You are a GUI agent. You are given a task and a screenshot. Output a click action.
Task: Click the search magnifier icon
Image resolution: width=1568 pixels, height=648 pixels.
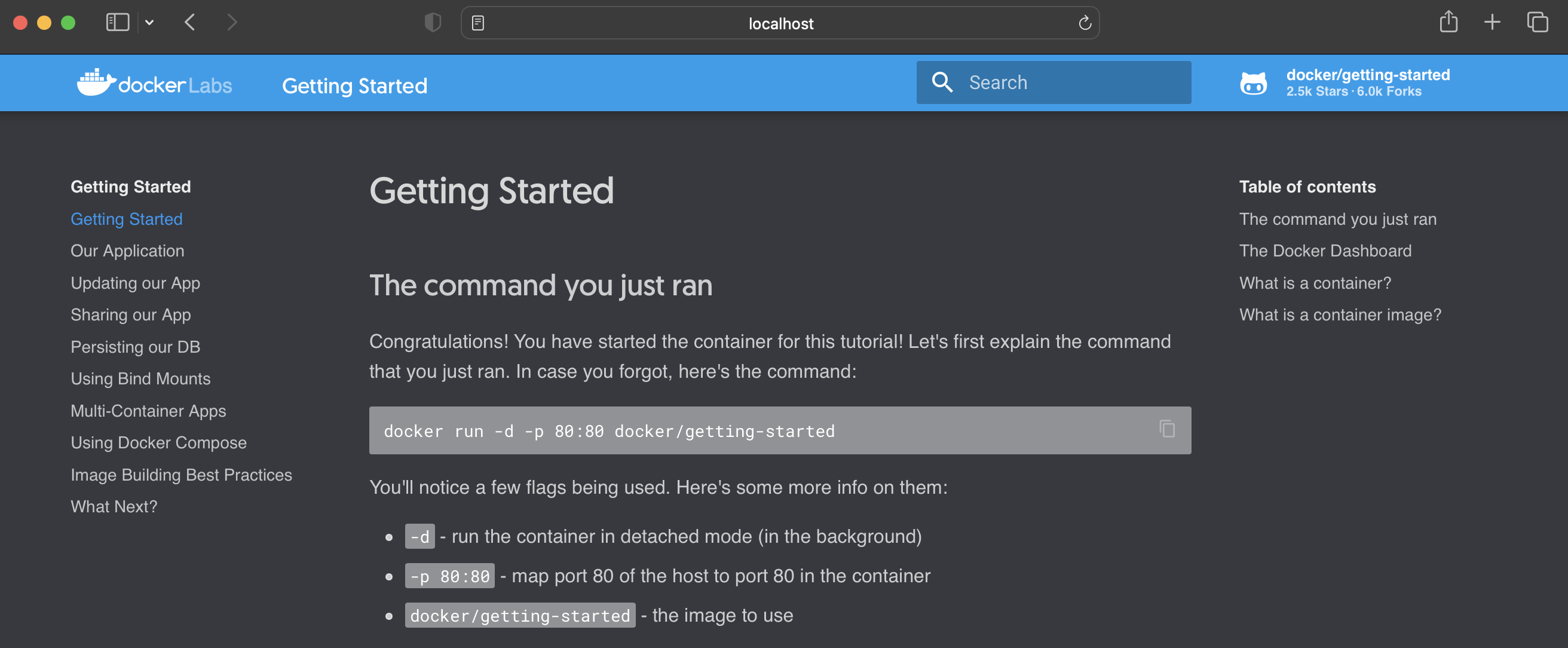pos(942,82)
